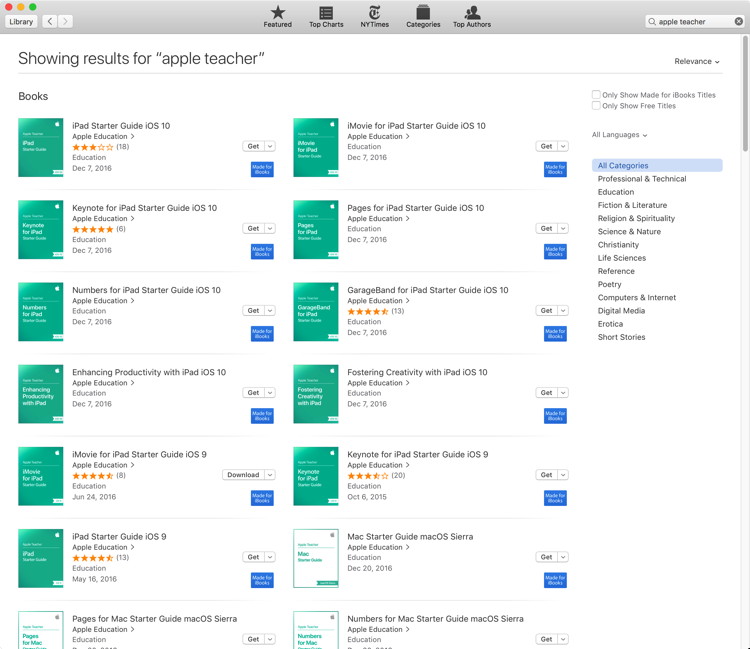
Task: Click Made for iBooks badge on Keynote iOS 10 guide
Action: point(262,252)
